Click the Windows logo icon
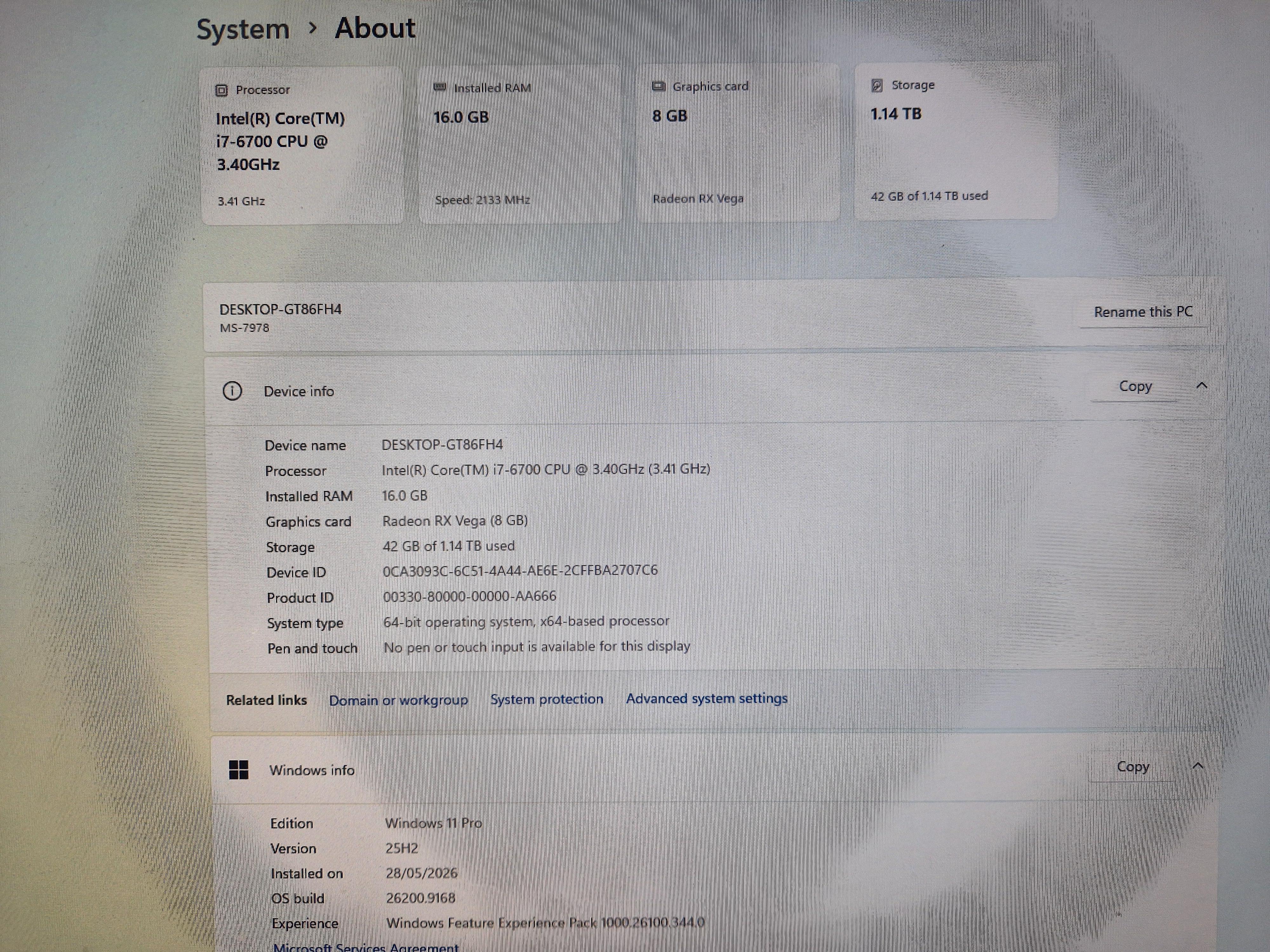The height and width of the screenshot is (952, 1270). click(x=238, y=770)
